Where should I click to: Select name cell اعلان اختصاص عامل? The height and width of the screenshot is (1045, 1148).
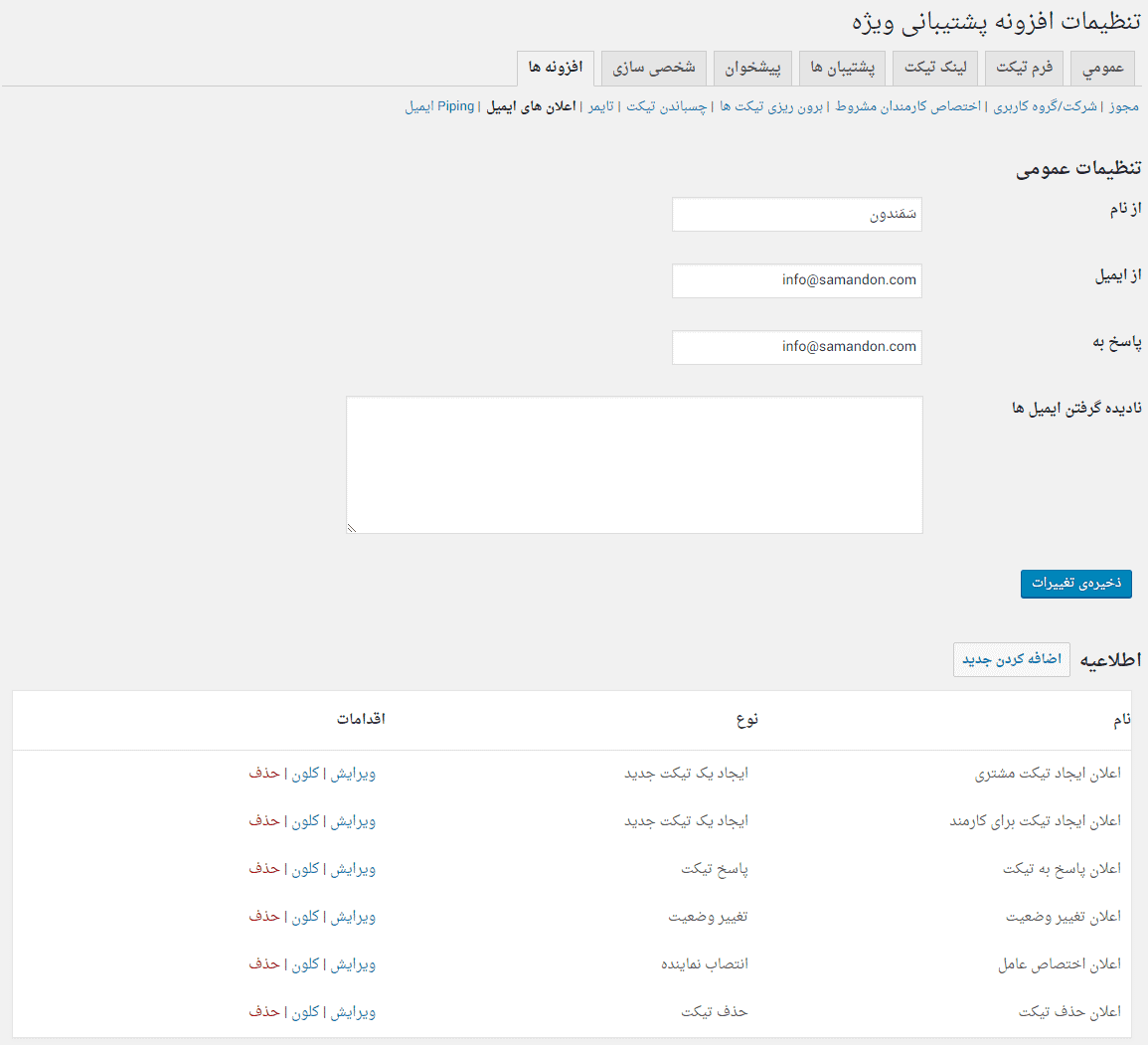[x=1060, y=964]
